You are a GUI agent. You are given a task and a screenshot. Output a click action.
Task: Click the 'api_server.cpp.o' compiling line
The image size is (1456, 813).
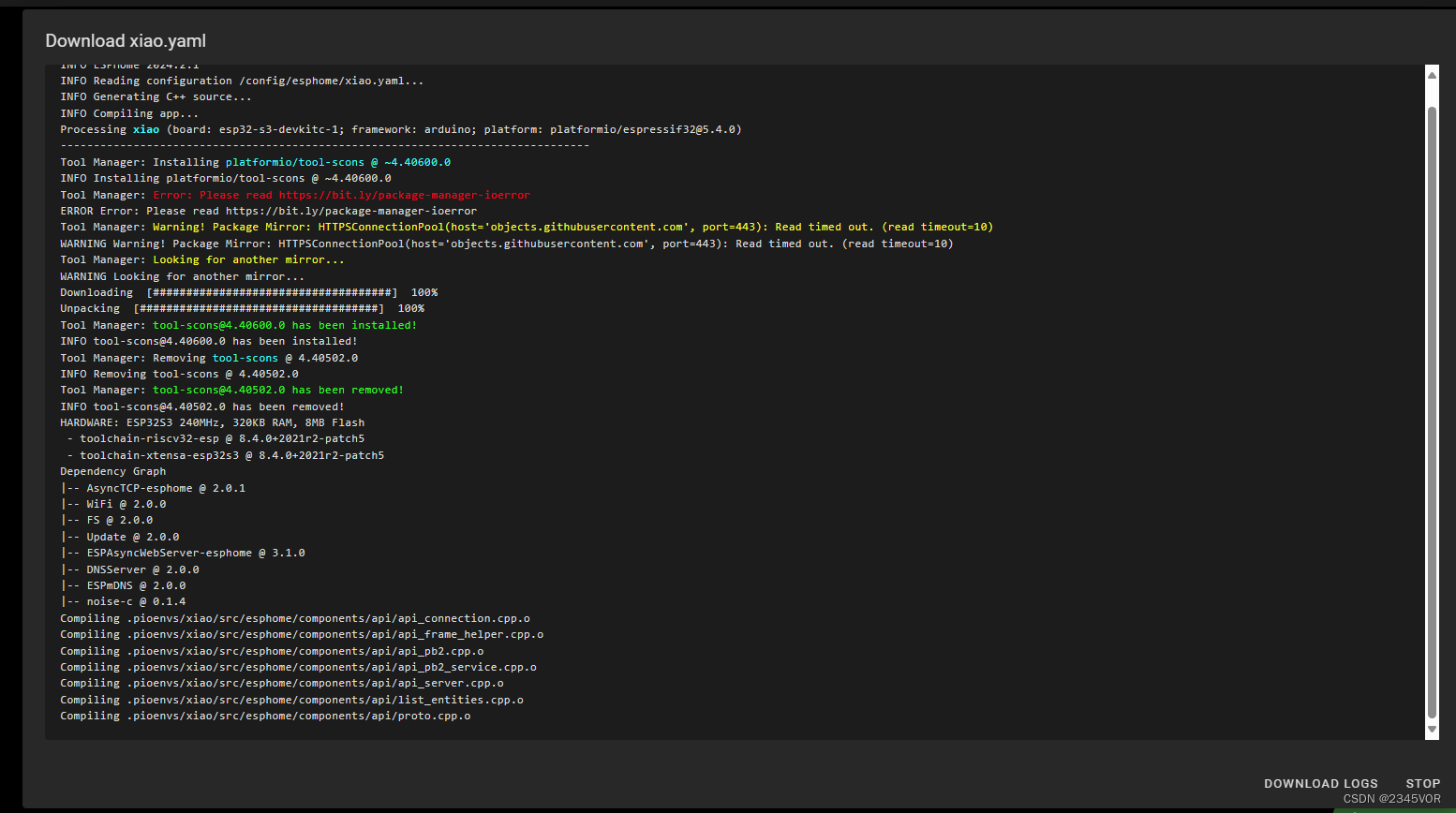point(282,684)
